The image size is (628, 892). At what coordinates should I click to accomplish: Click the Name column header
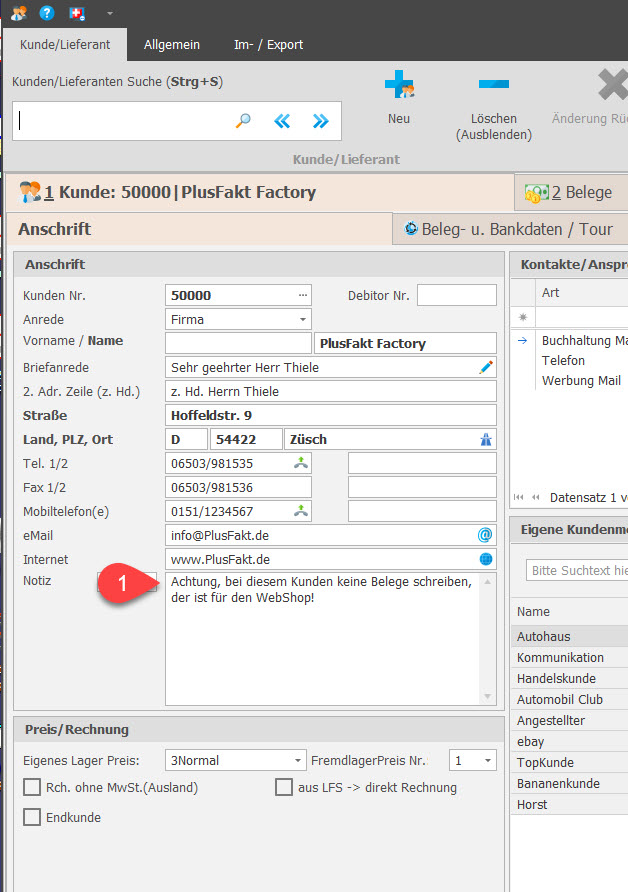coord(569,612)
